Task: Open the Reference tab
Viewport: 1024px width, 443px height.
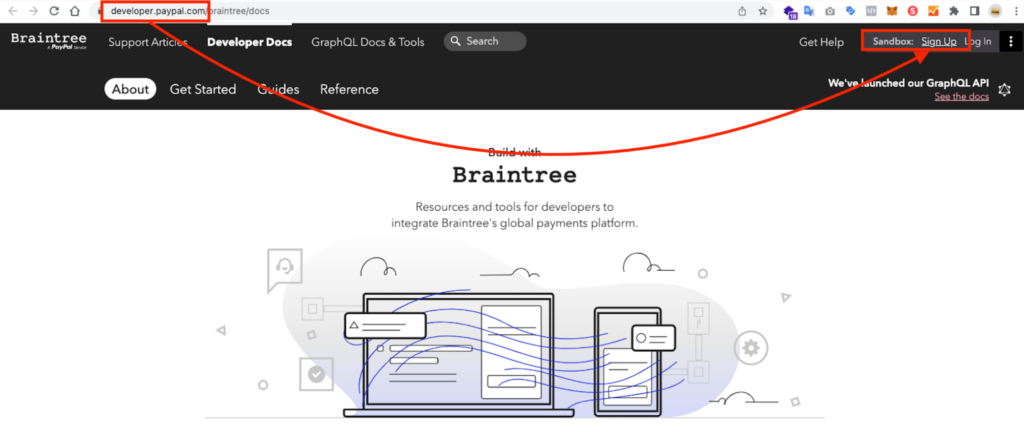Action: tap(349, 90)
